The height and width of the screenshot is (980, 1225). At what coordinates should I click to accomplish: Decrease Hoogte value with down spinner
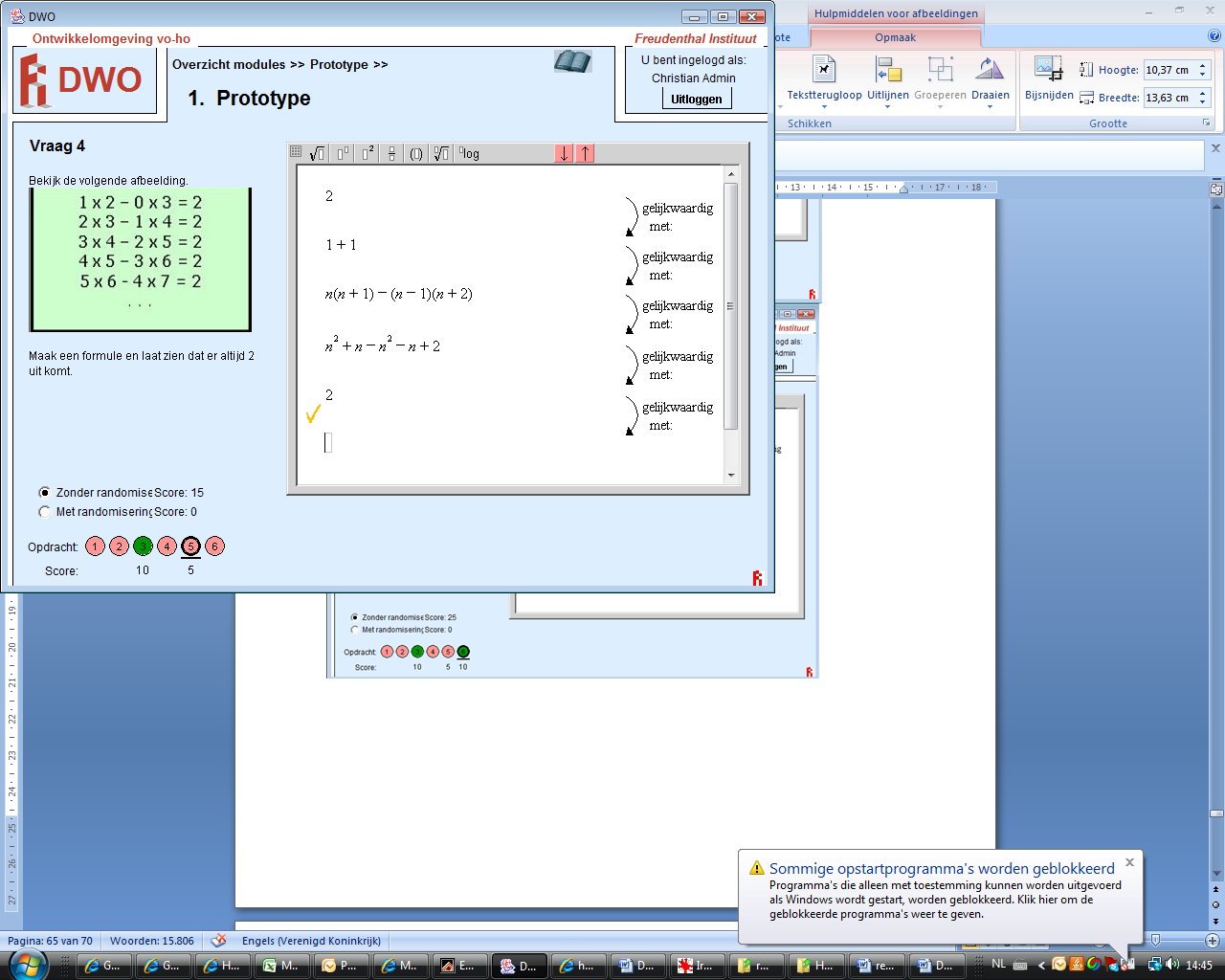pyautogui.click(x=1203, y=75)
